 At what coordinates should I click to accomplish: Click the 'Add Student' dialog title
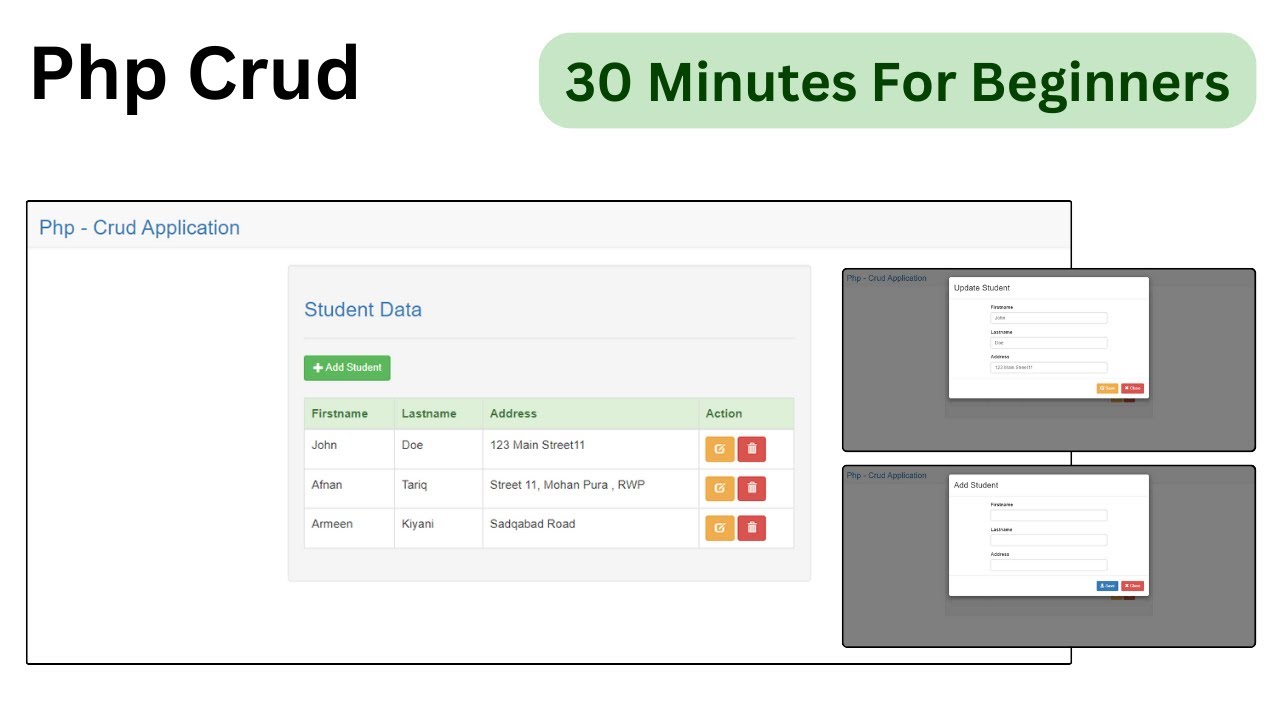(976, 485)
